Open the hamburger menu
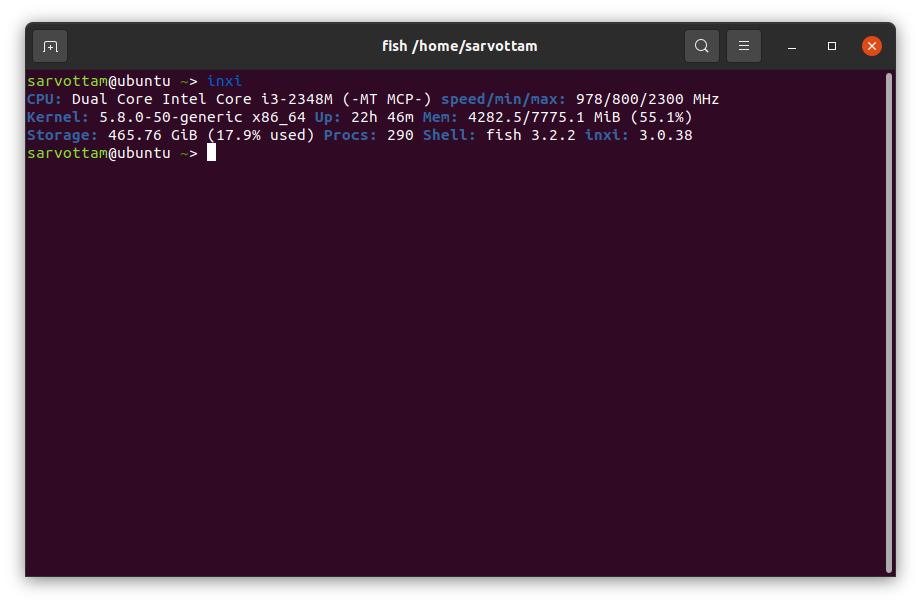 tap(744, 46)
